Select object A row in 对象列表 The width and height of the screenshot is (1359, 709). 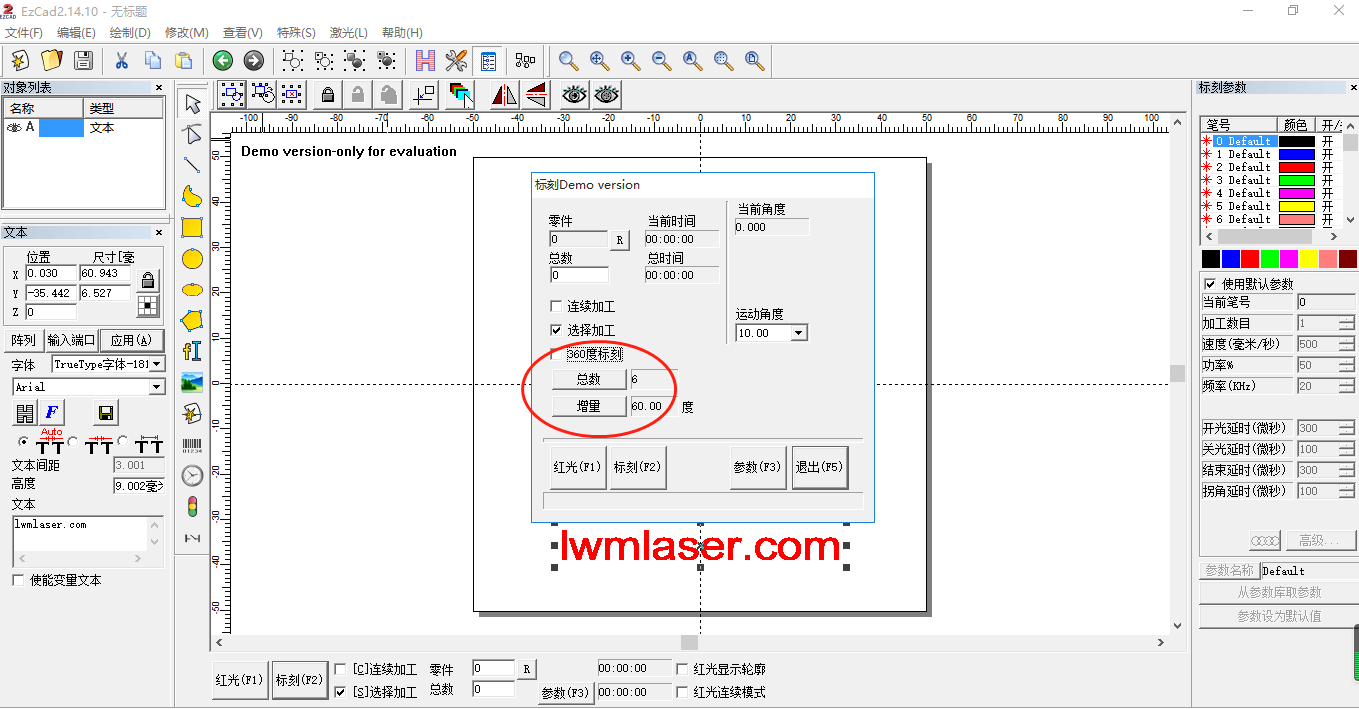coord(83,128)
